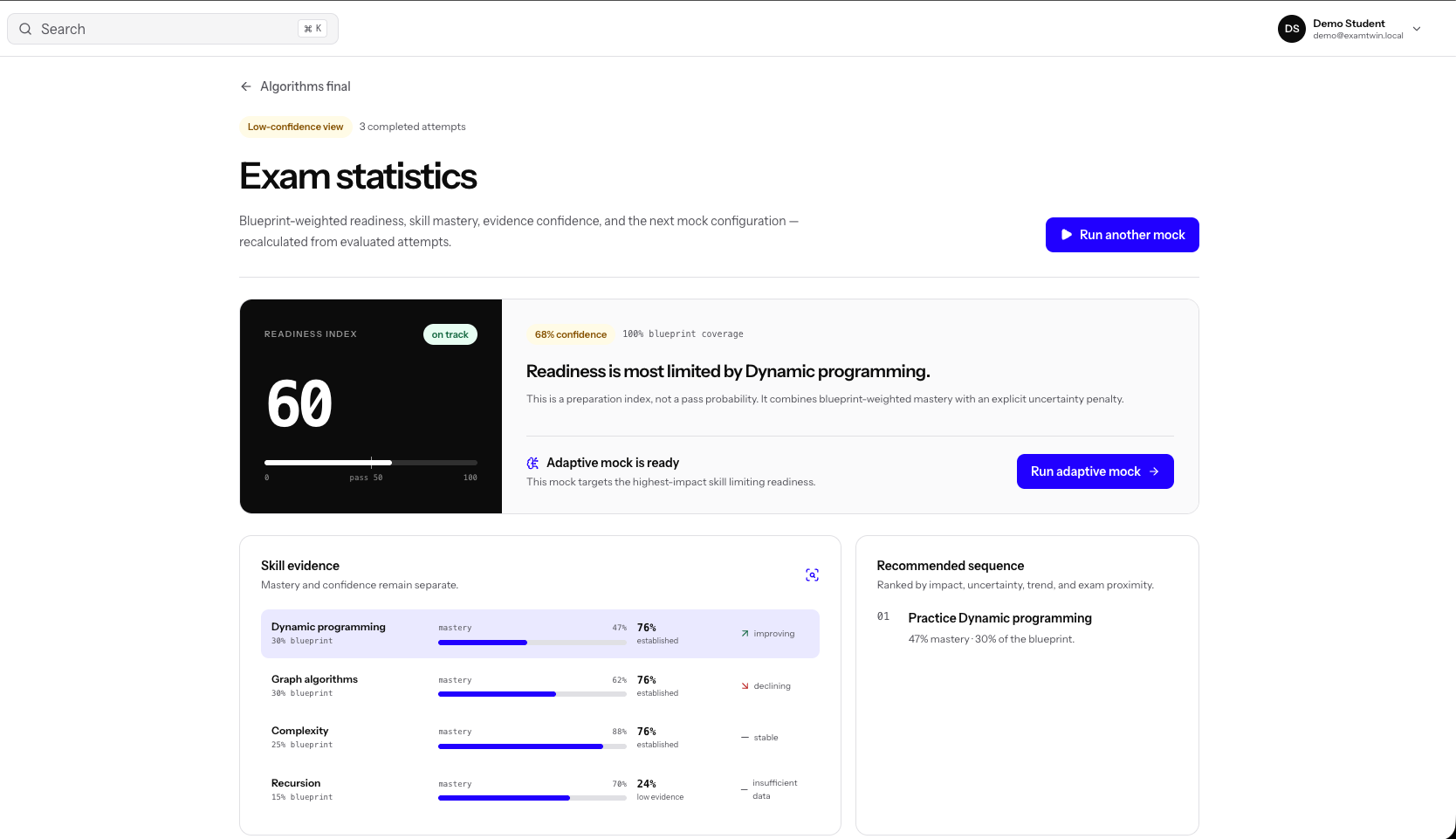
Task: Click the Low-confidence view badge
Action: (295, 127)
